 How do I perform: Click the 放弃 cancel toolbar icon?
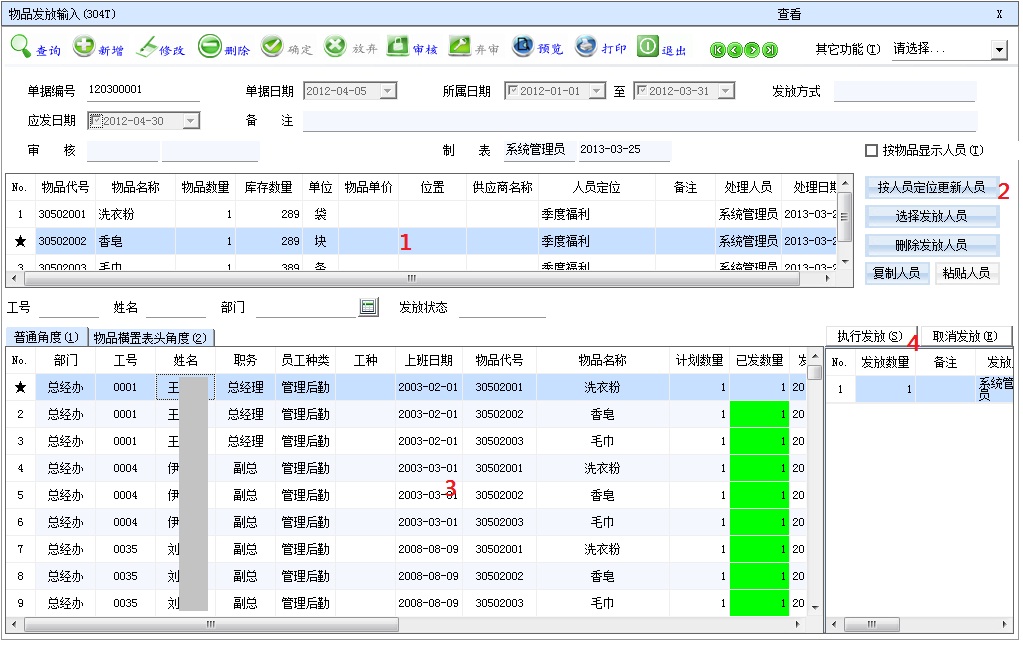tap(335, 46)
